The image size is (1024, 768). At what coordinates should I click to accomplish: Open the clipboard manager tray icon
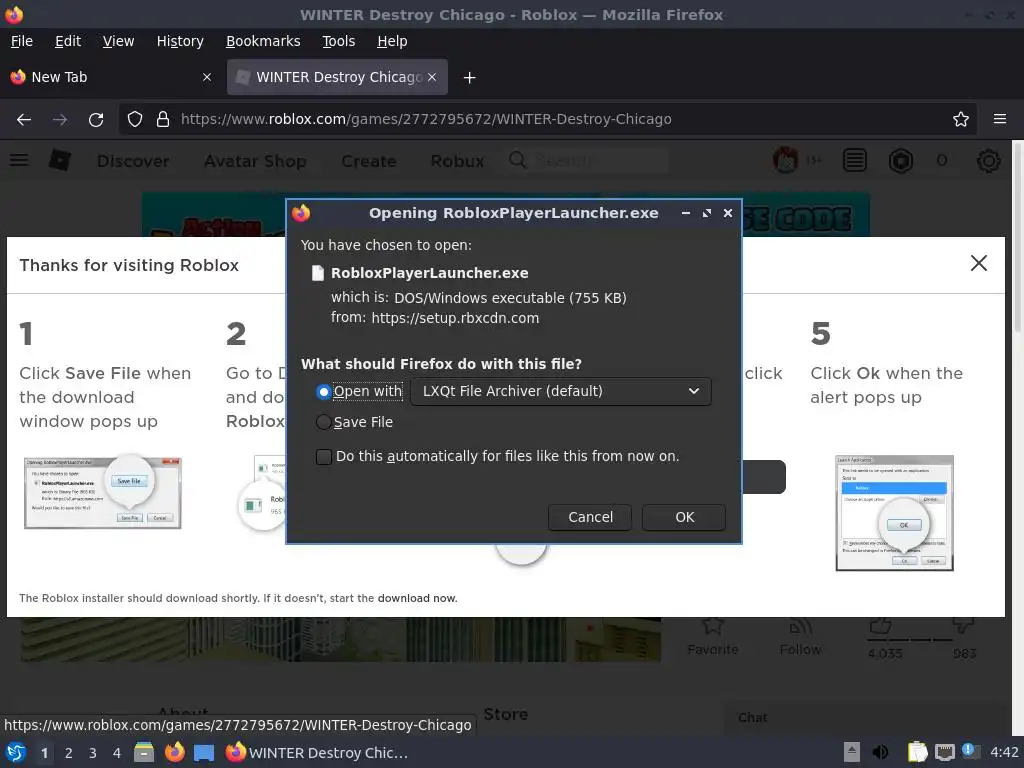(917, 752)
